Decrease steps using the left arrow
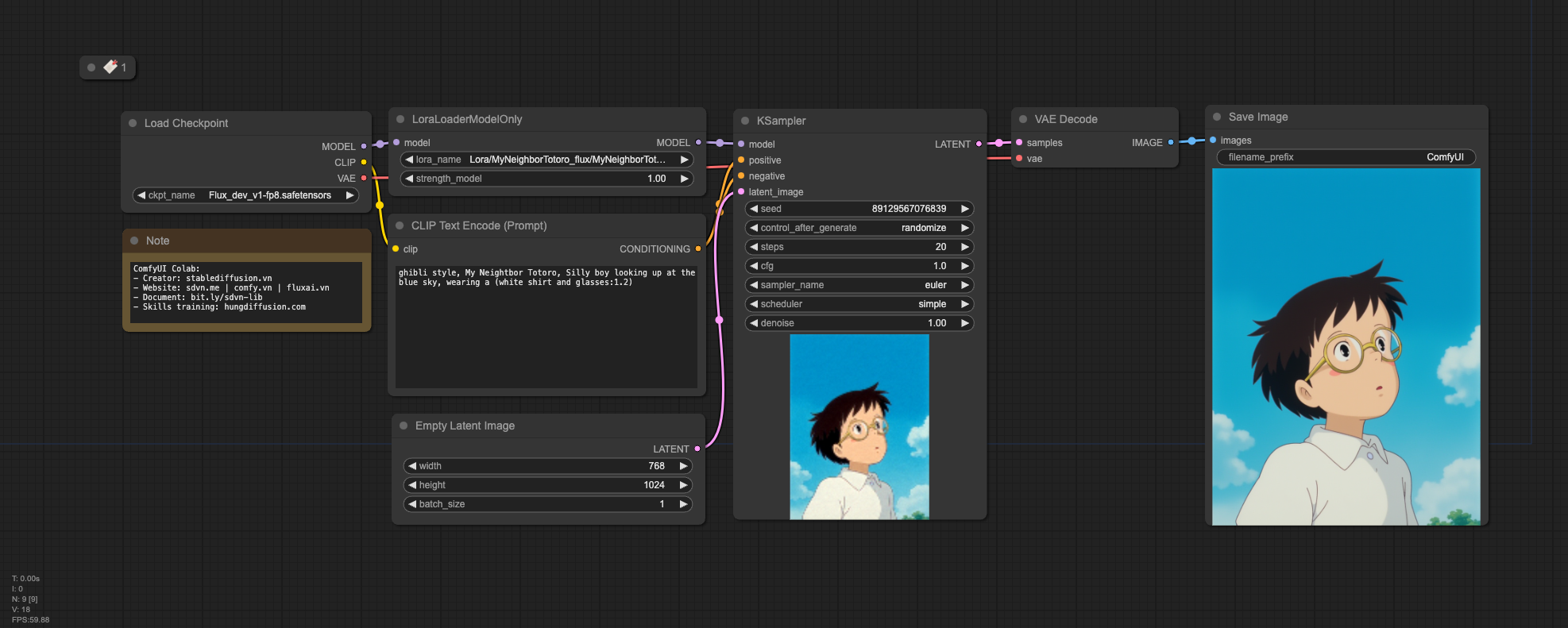This screenshot has height=628, width=1568. coord(754,247)
